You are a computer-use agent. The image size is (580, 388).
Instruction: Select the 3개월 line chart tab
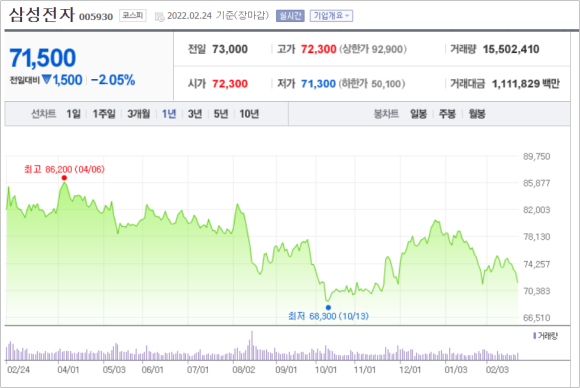tap(139, 114)
